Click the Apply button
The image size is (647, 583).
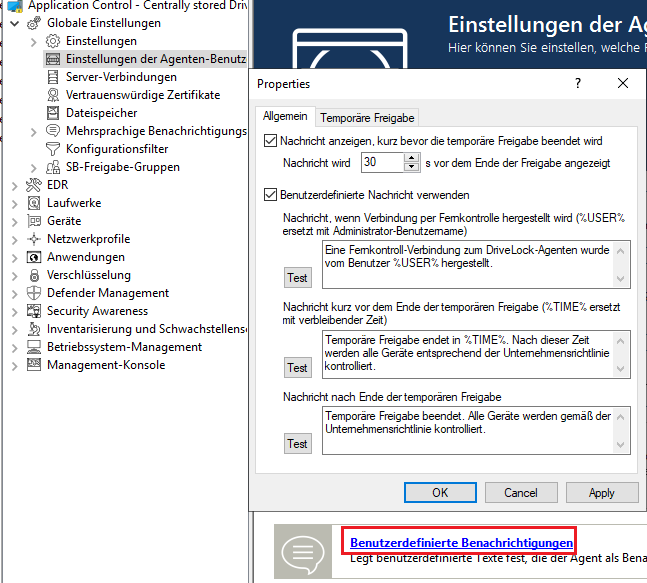(x=602, y=493)
